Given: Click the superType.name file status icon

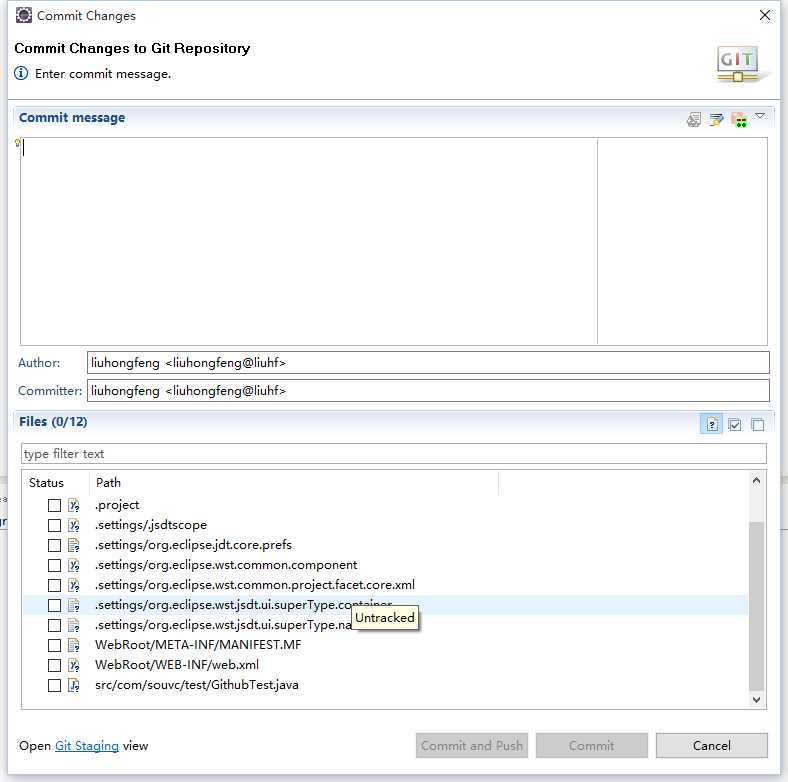Looking at the screenshot, I should pos(74,626).
